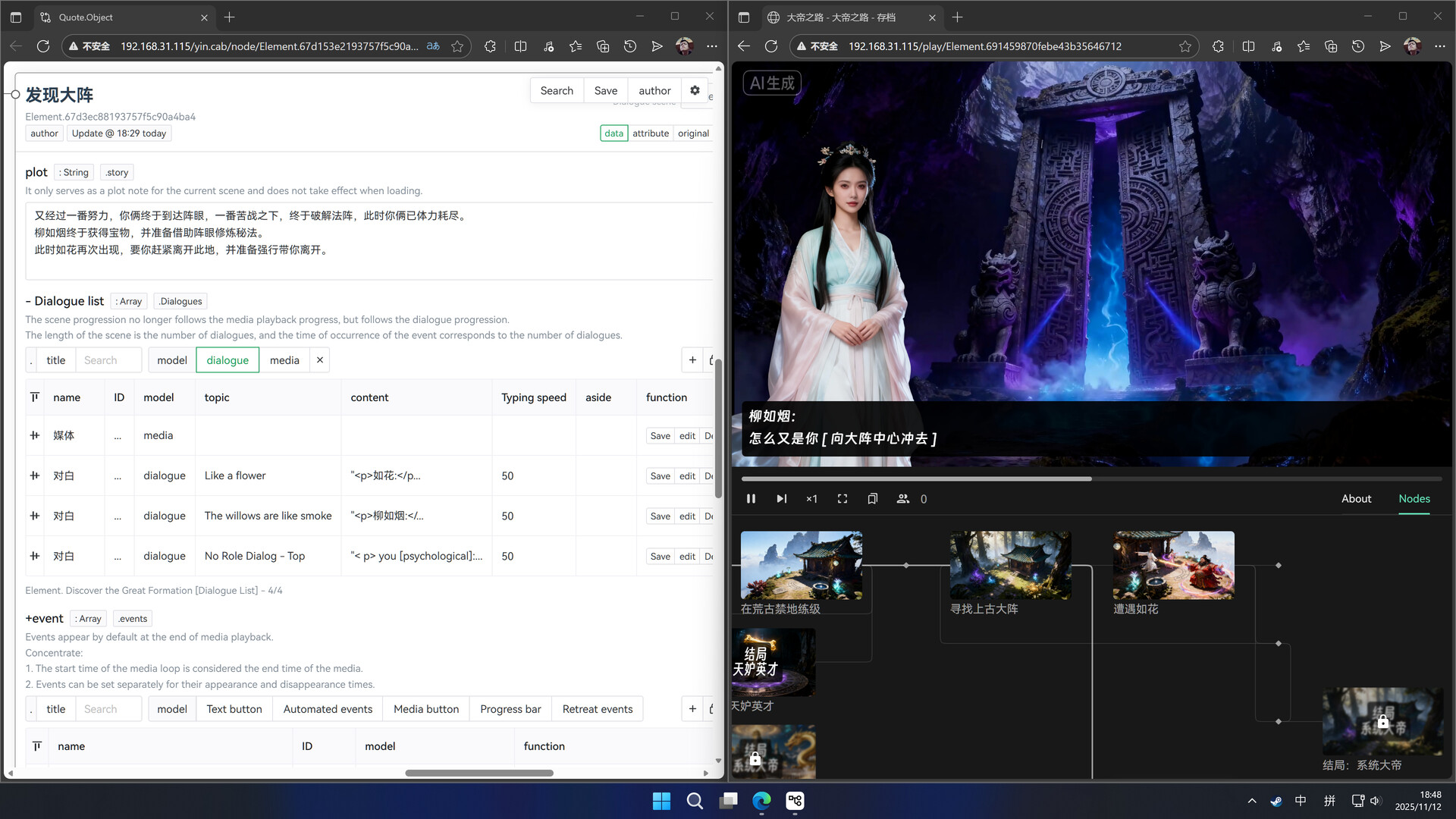Open the settings gear next to author
Screen dimensions: 1456x819
coord(695,90)
